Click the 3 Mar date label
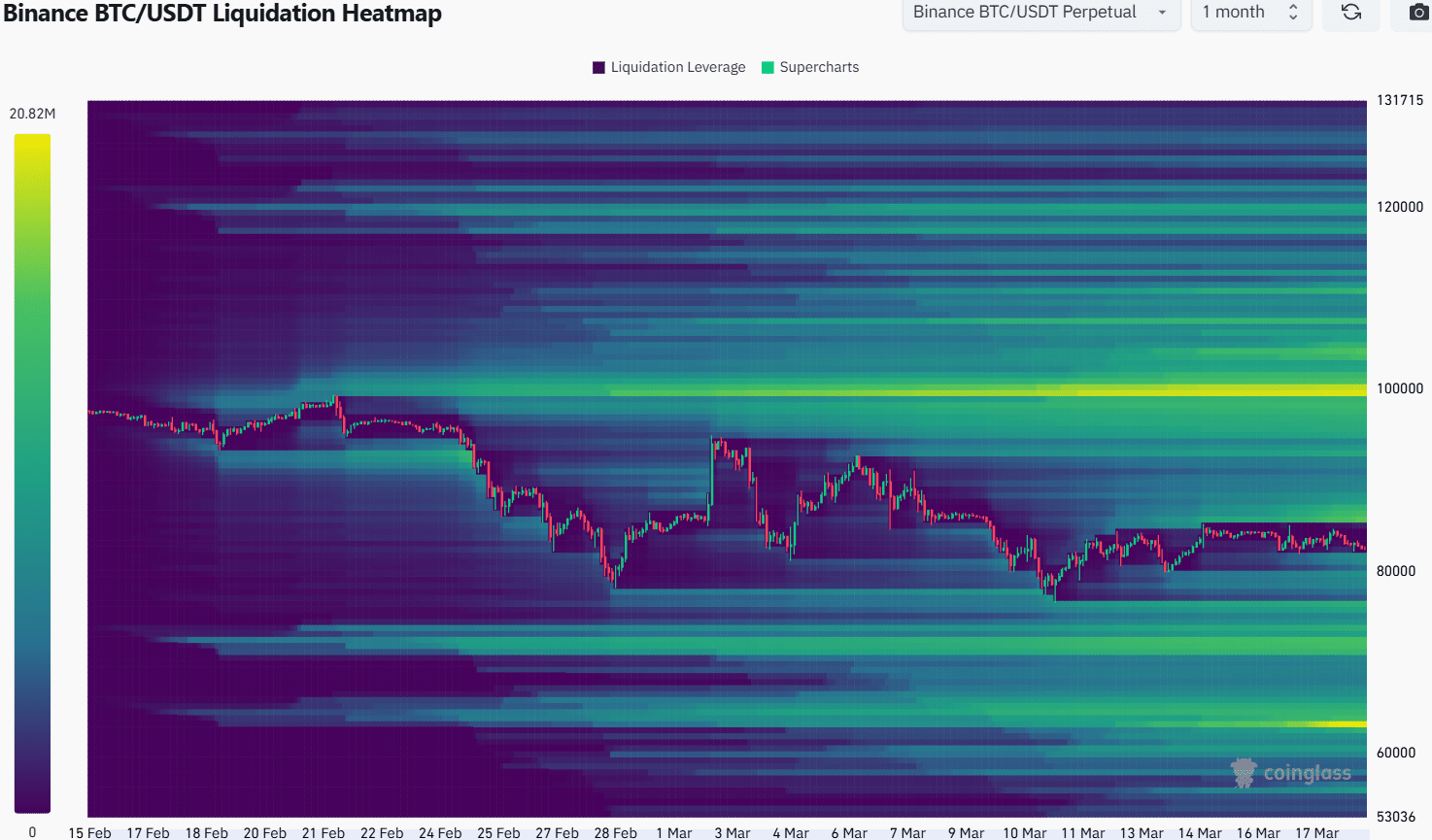1432x840 pixels. (733, 833)
